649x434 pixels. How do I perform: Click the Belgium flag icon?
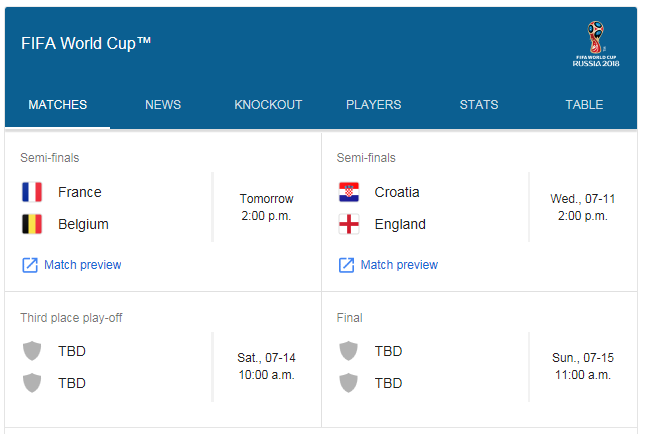pyautogui.click(x=32, y=224)
